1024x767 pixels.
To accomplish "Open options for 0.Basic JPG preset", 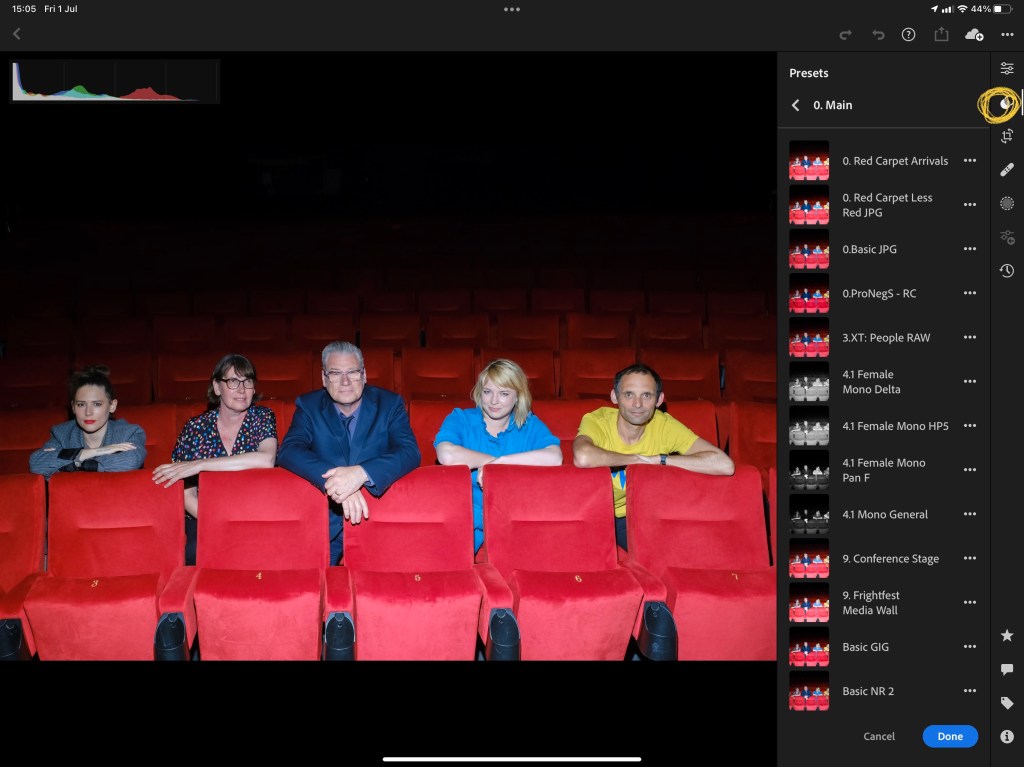I will pos(969,249).
